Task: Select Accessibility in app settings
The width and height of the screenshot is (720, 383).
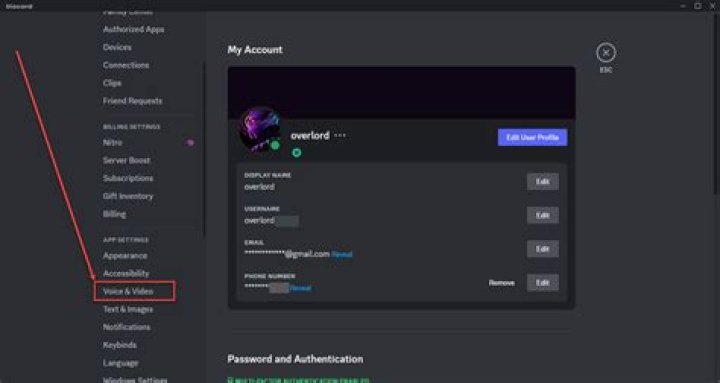Action: point(126,274)
